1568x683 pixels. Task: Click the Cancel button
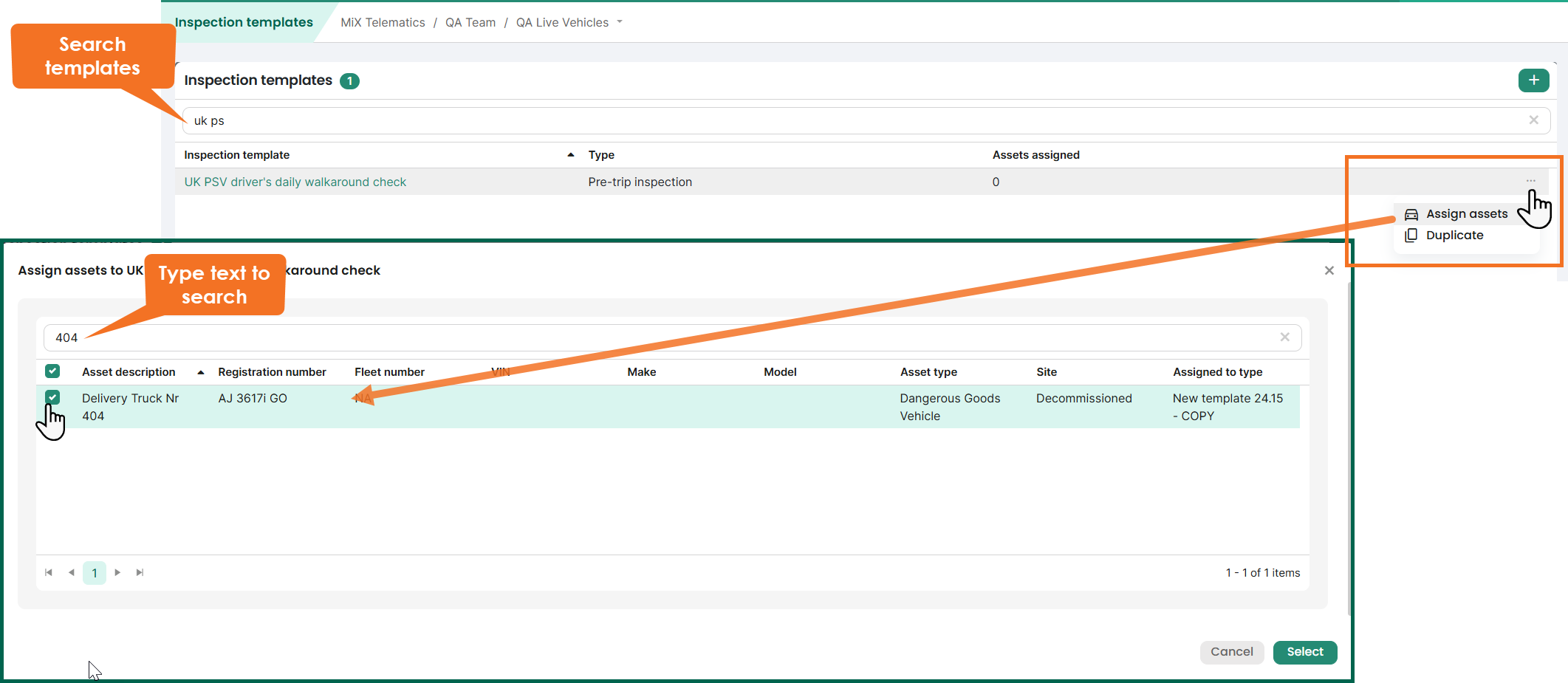1232,652
